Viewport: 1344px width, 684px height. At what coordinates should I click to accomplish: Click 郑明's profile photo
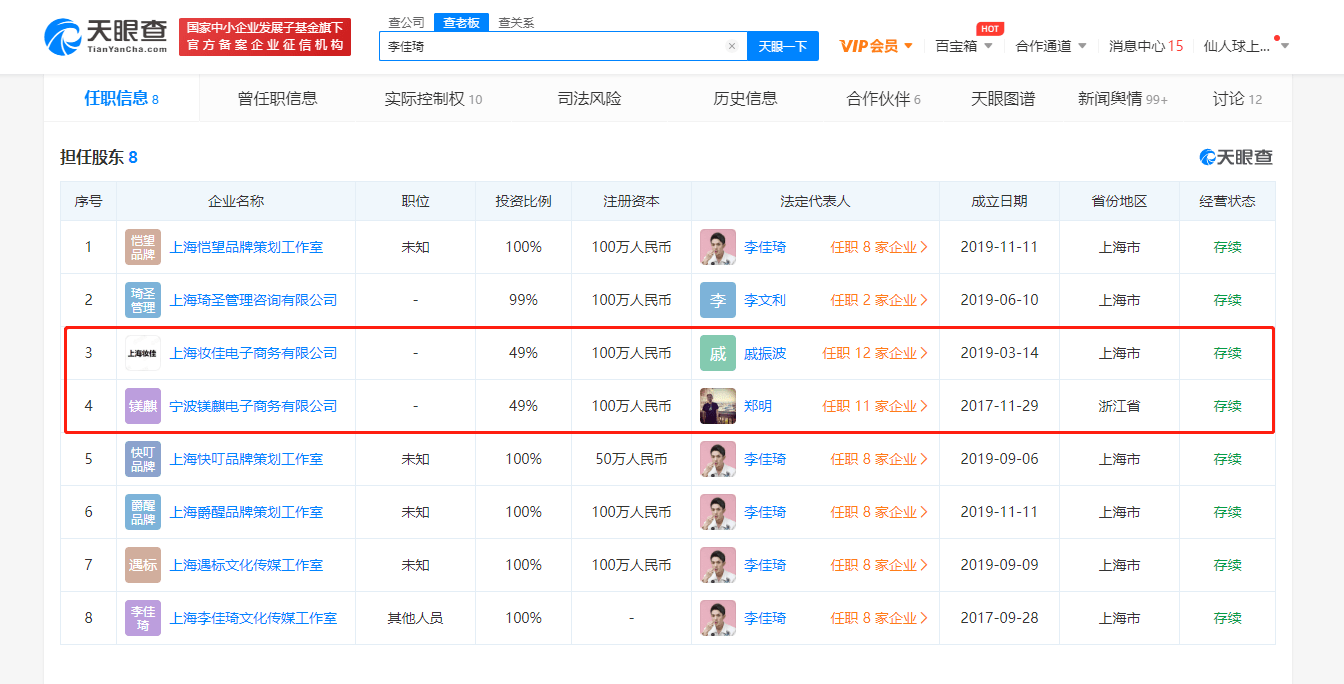click(x=718, y=406)
